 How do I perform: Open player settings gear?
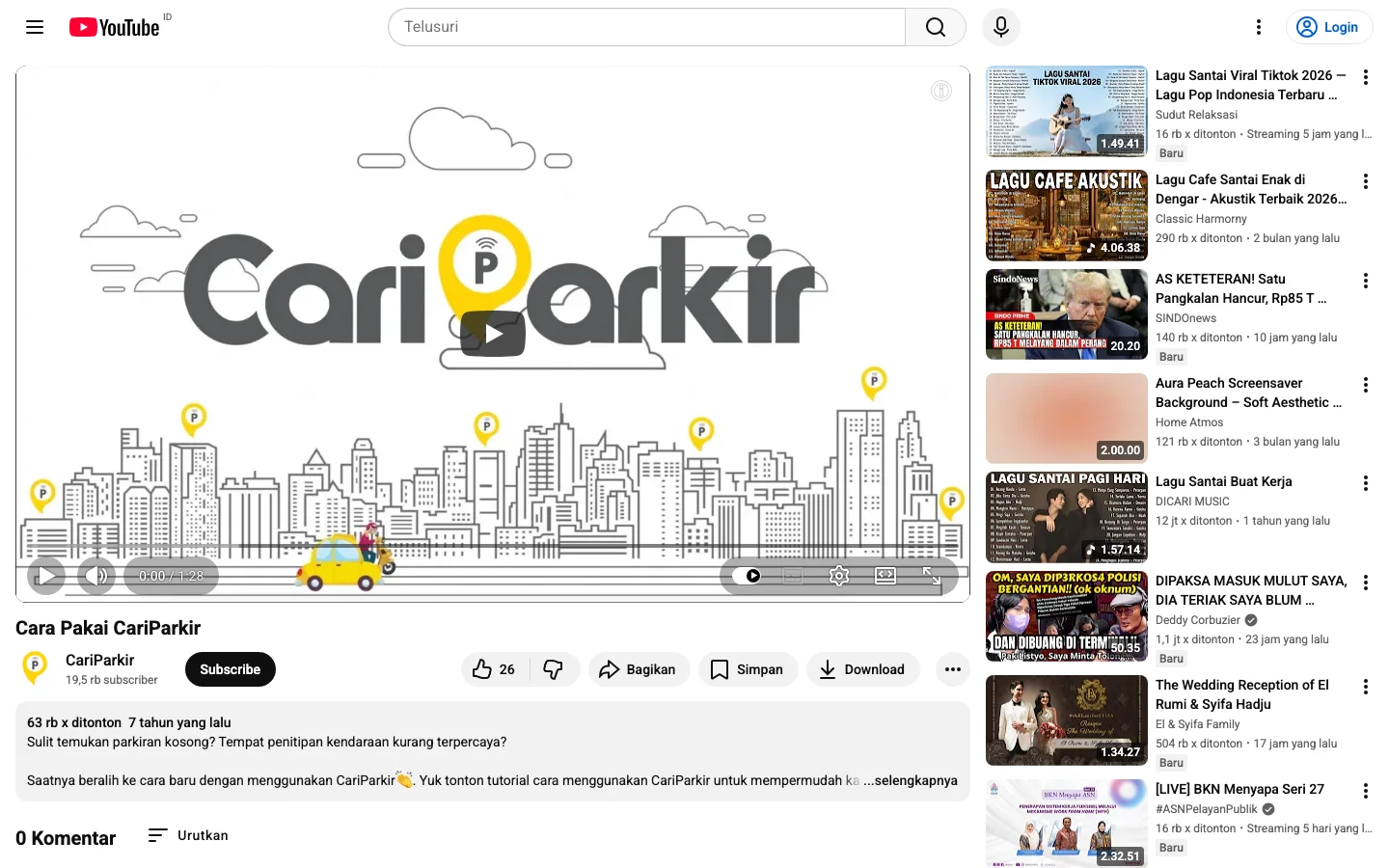click(x=839, y=576)
